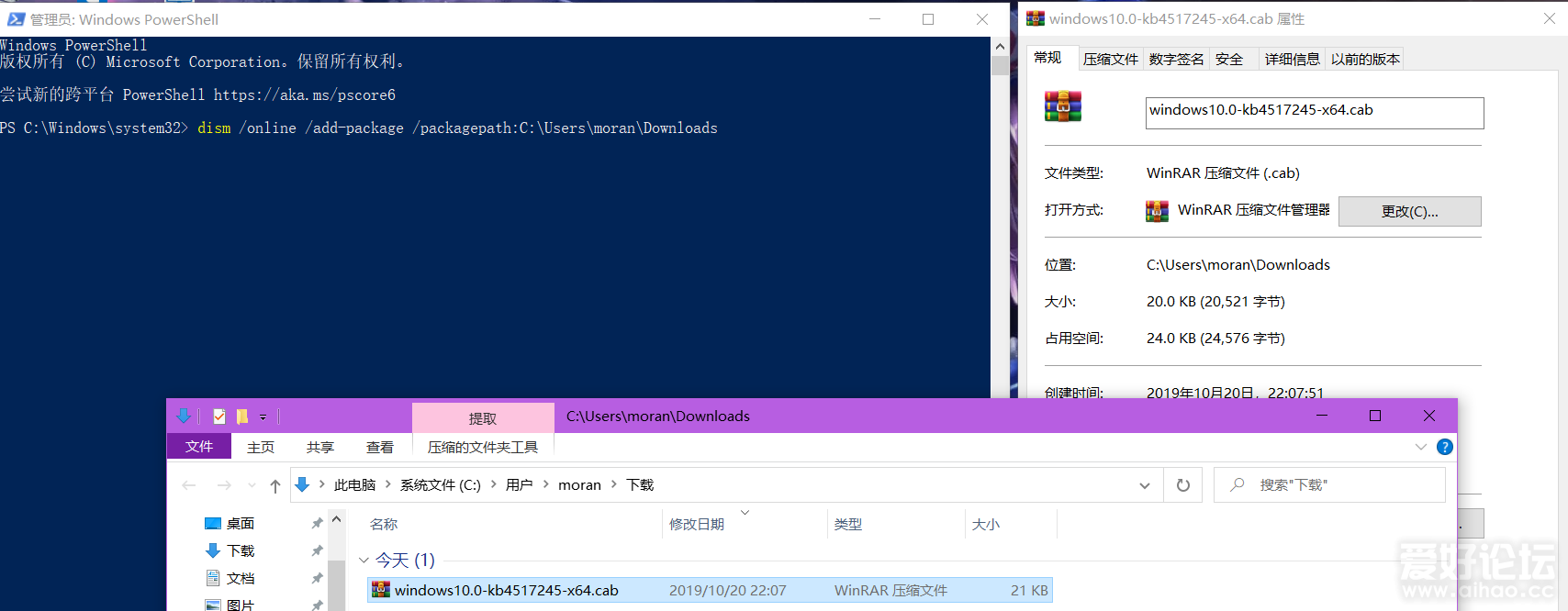This screenshot has width=1568, height=611.
Task: Open the 文件 menu in Explorer
Action: click(x=199, y=447)
